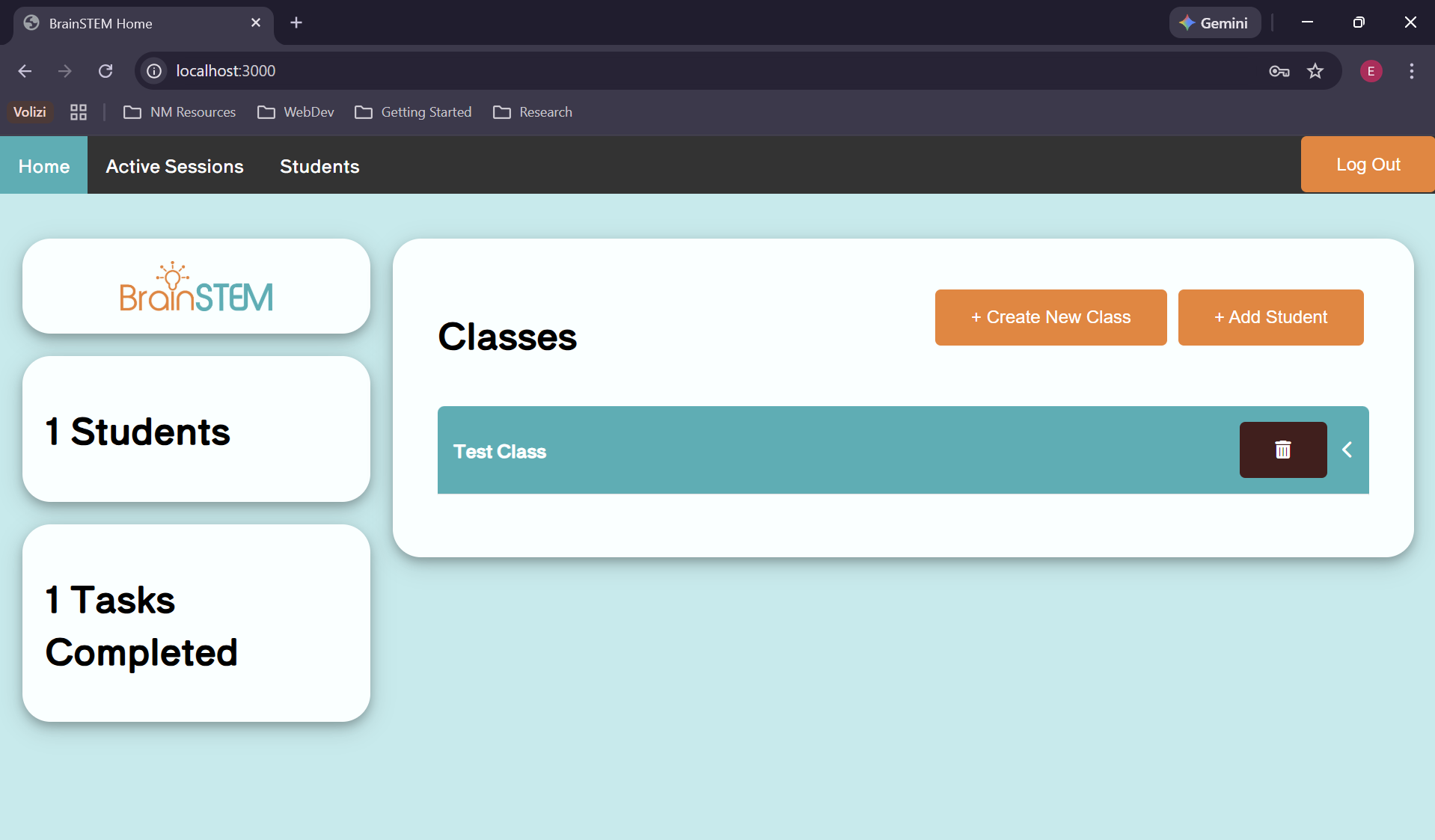Open the Chrome three-dot menu
Viewport: 1435px width, 840px height.
[1411, 71]
